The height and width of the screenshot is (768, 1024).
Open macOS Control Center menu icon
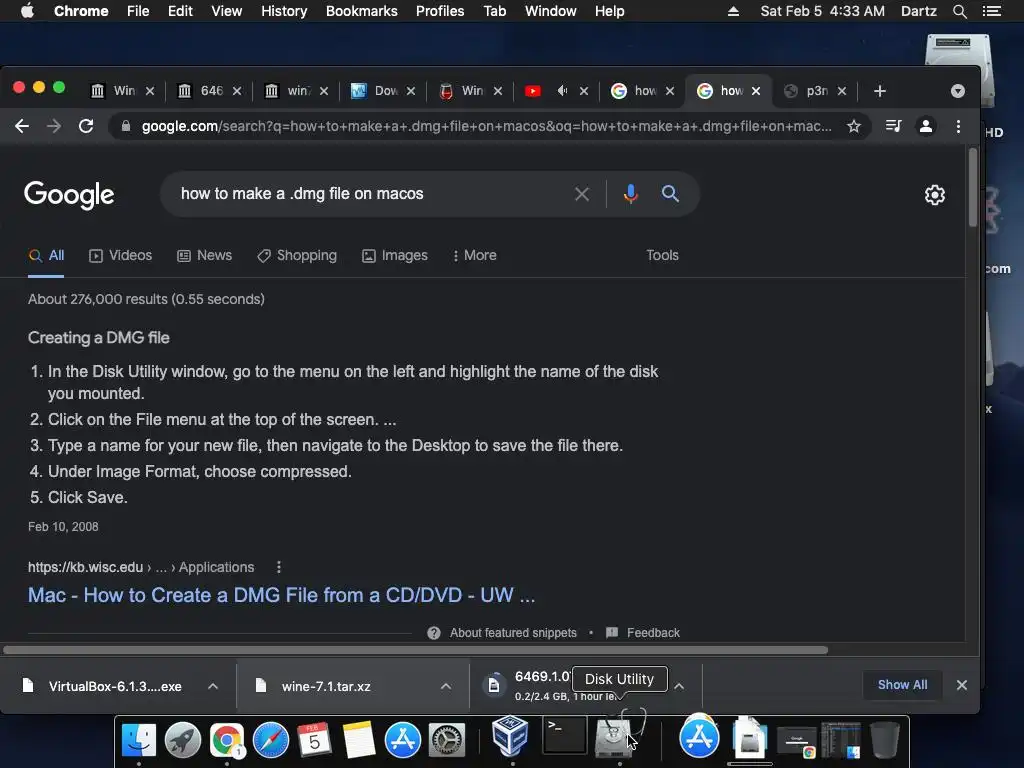[x=991, y=11]
